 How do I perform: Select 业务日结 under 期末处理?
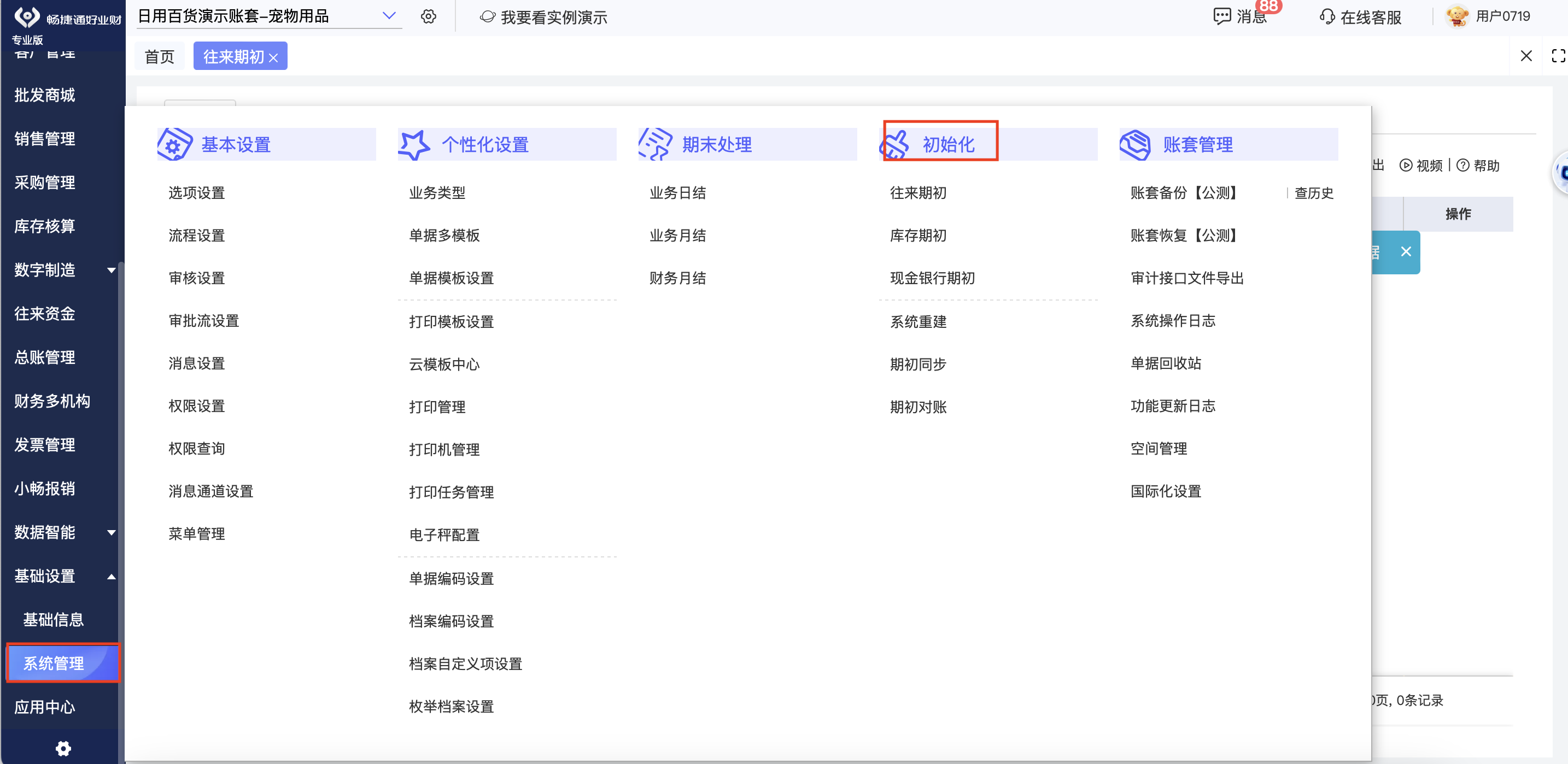(x=677, y=193)
